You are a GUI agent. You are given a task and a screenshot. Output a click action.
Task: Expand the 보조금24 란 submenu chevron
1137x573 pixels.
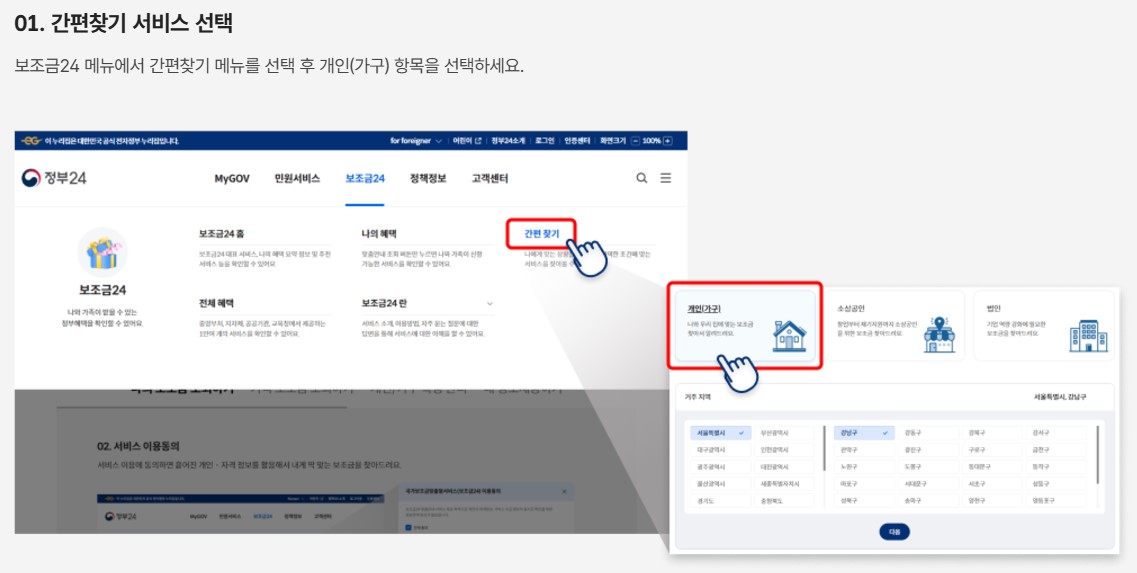click(489, 303)
